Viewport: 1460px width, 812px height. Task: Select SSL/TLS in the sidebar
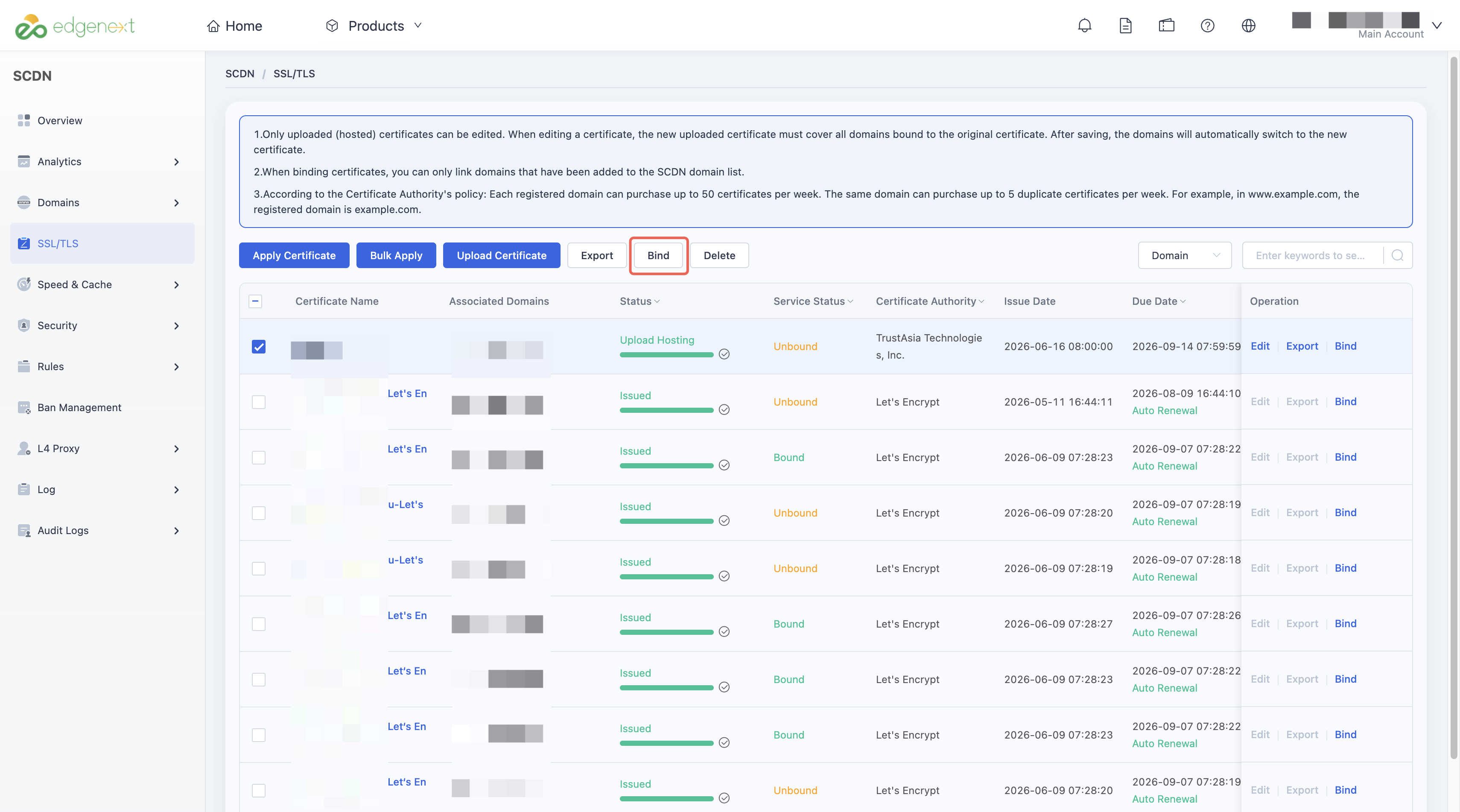coord(102,243)
